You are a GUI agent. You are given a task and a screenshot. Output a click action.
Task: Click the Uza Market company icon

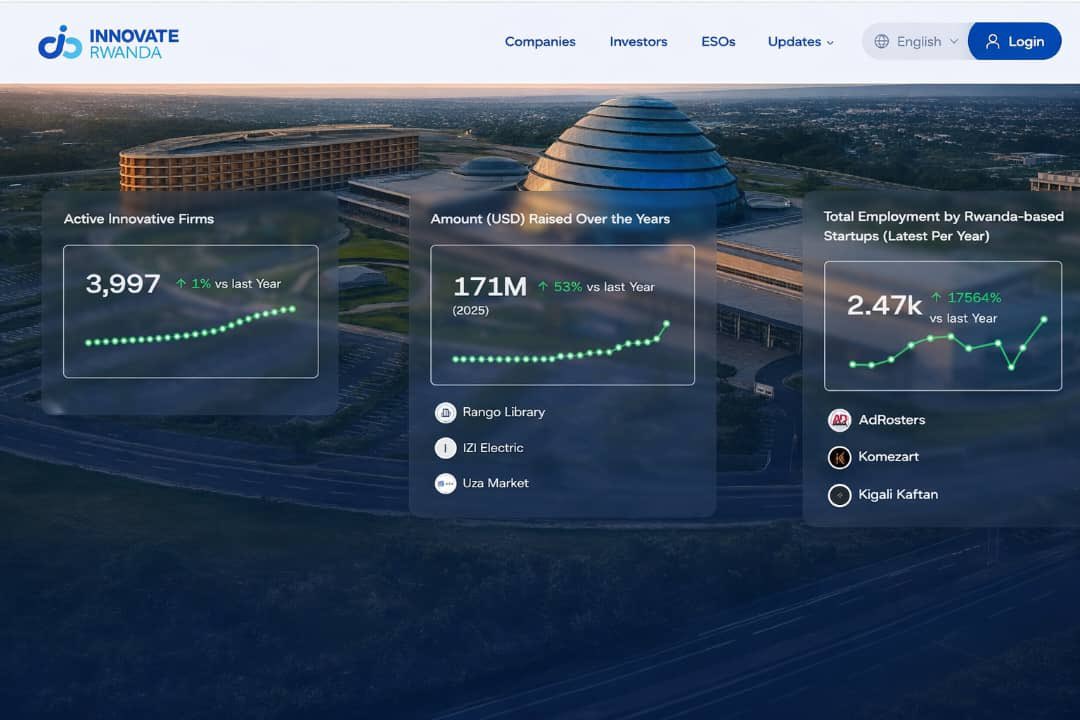445,484
